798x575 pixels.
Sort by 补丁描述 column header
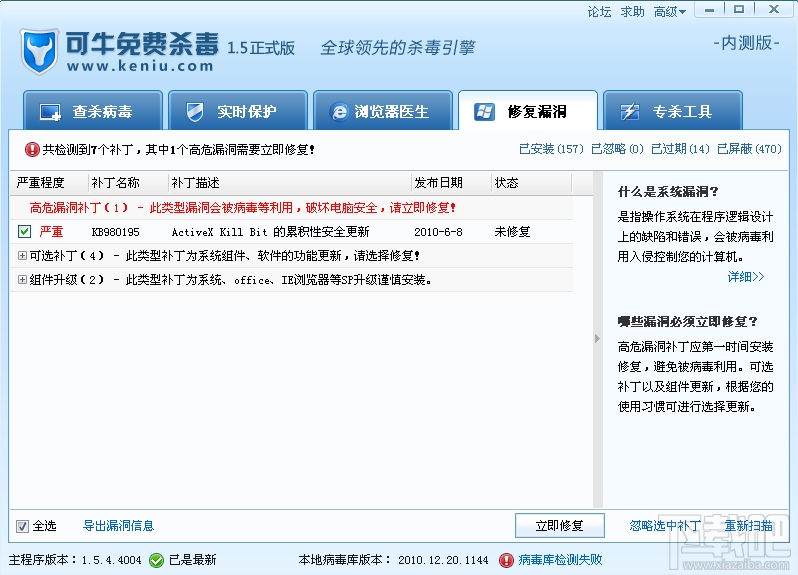click(290, 183)
